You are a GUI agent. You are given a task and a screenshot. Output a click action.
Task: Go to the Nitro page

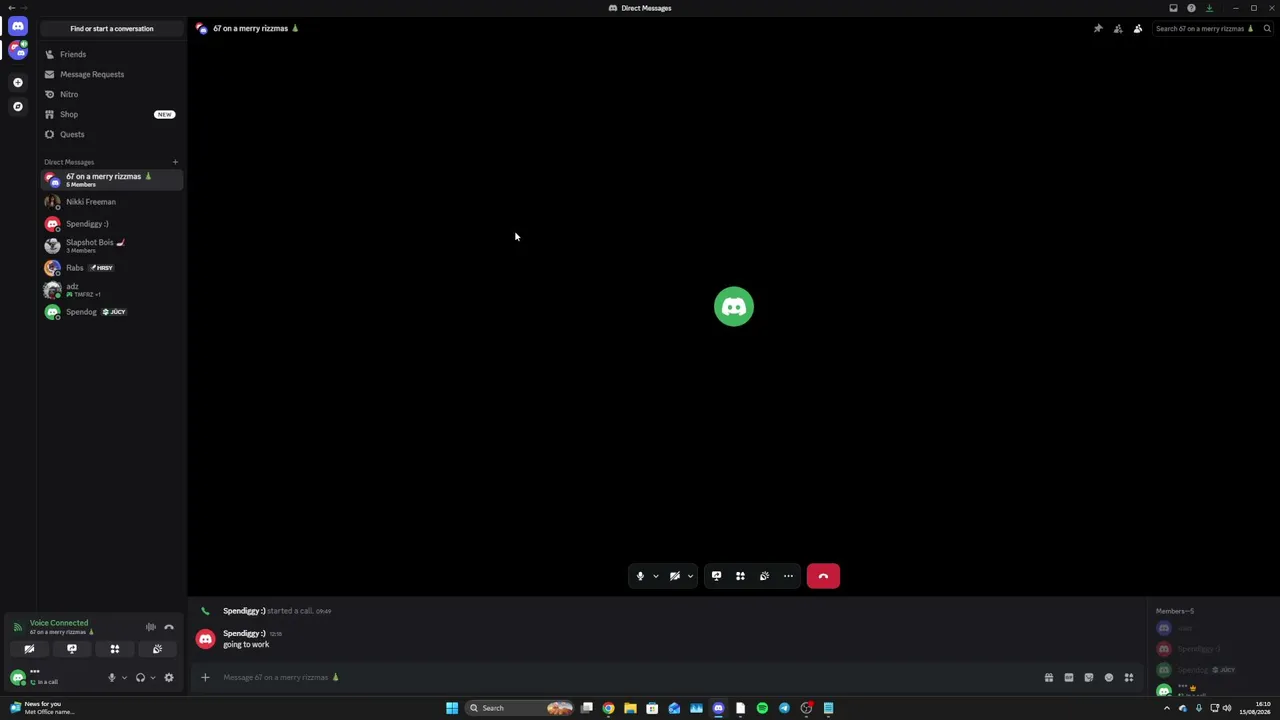click(111, 95)
